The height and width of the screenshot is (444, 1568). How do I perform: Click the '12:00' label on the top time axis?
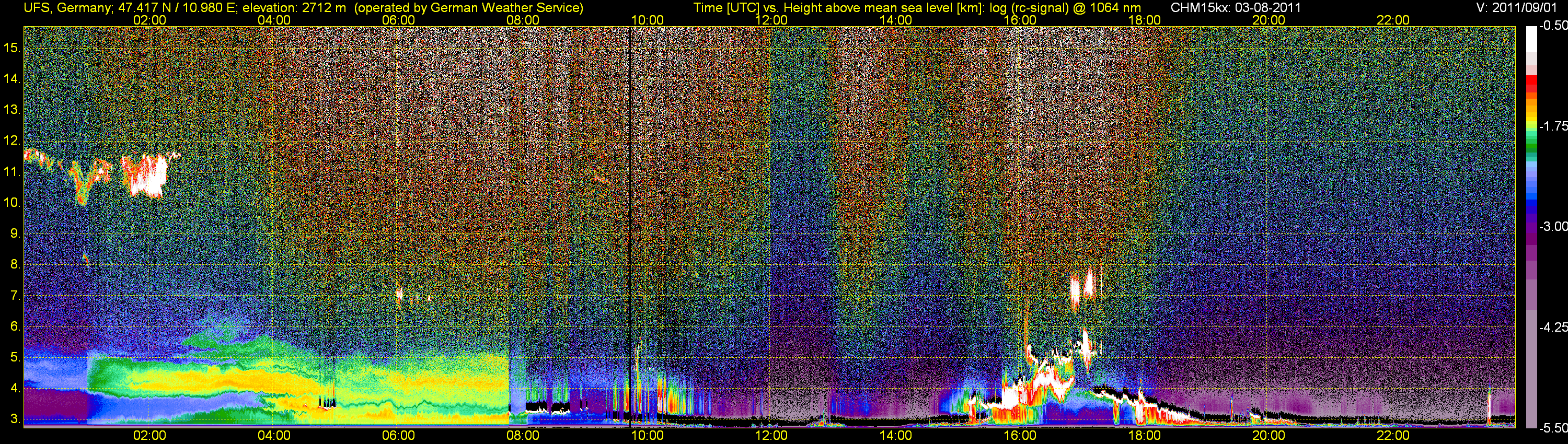[x=771, y=20]
